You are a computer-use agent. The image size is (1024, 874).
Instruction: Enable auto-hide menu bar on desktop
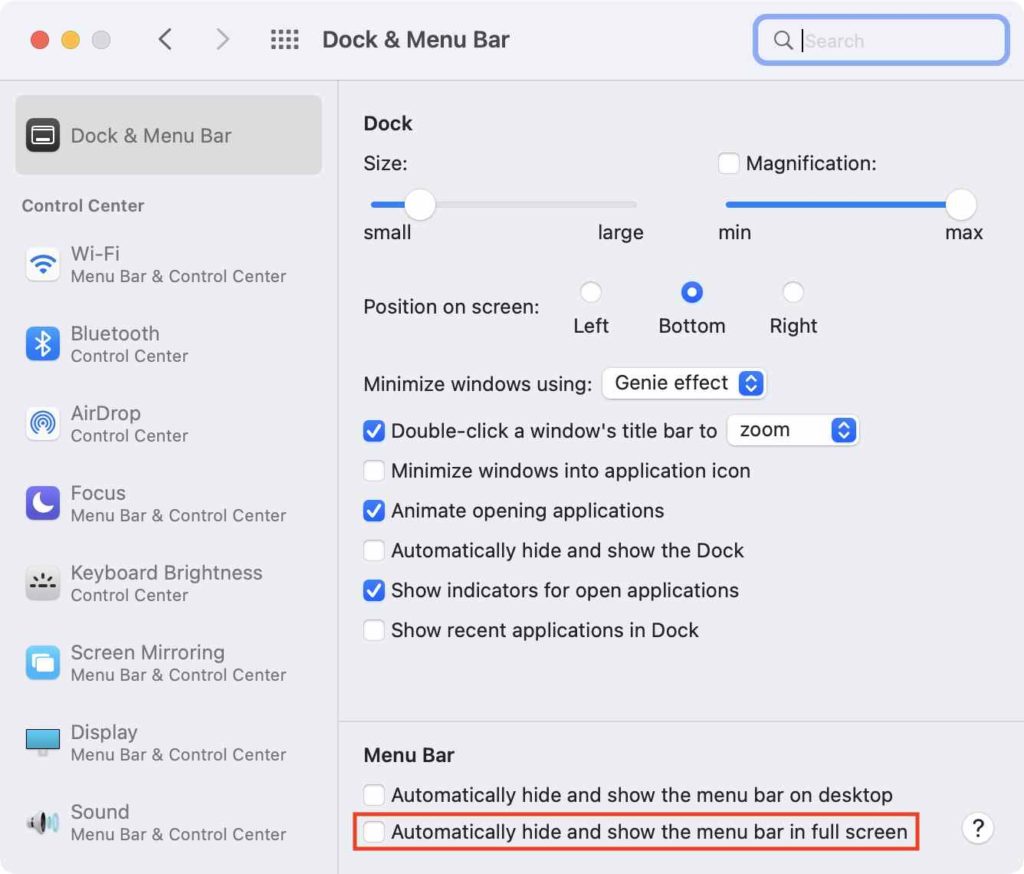point(374,794)
